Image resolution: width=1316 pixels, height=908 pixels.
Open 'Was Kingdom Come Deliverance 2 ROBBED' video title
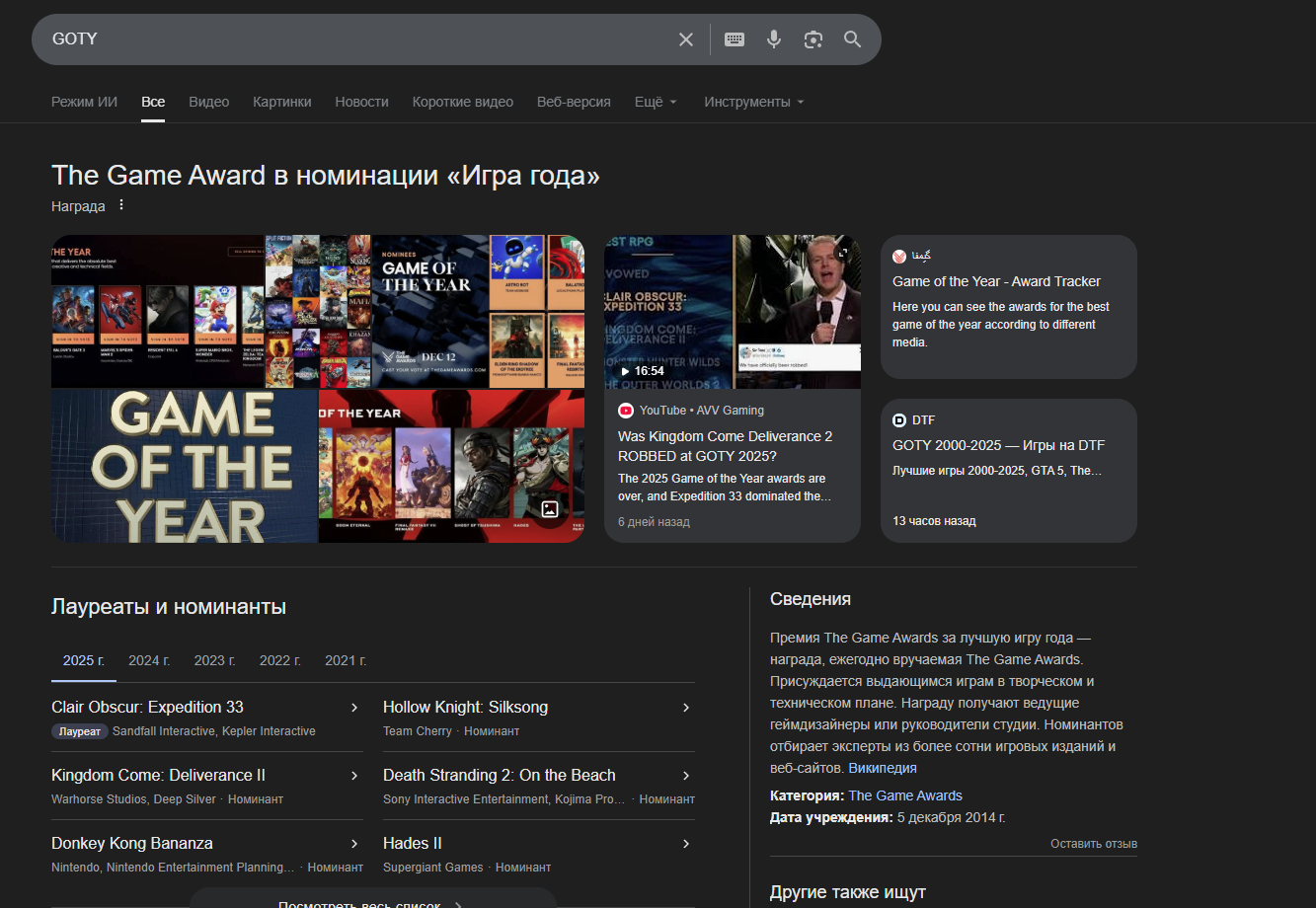[x=726, y=446]
